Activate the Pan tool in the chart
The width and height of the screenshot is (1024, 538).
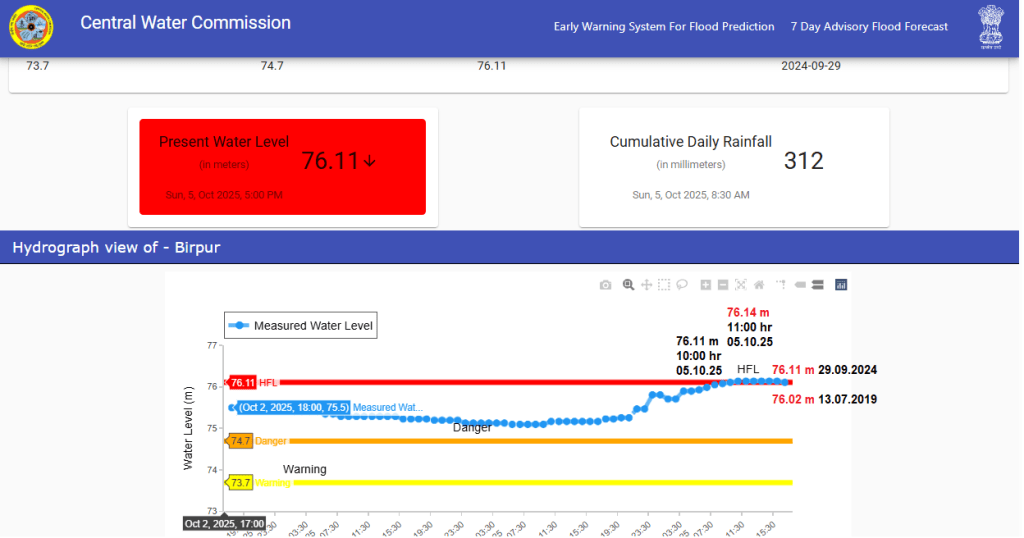click(646, 285)
